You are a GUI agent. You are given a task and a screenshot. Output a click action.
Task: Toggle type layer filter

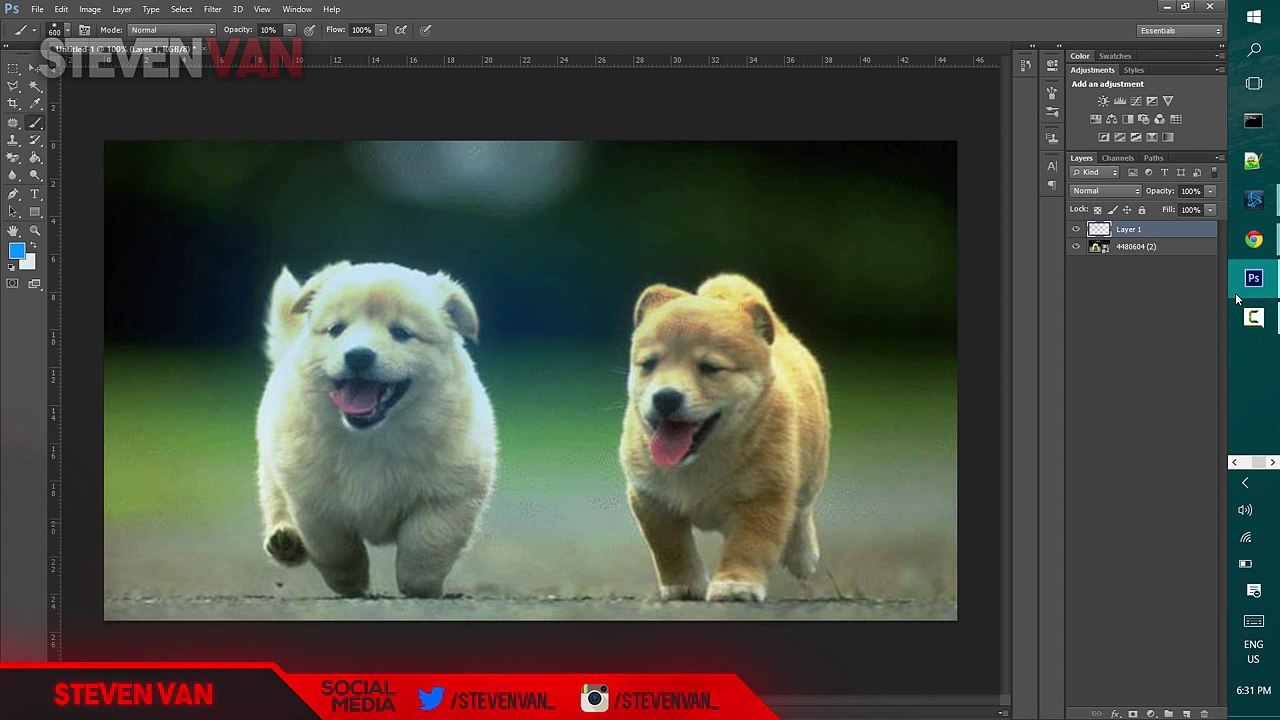tap(1164, 172)
